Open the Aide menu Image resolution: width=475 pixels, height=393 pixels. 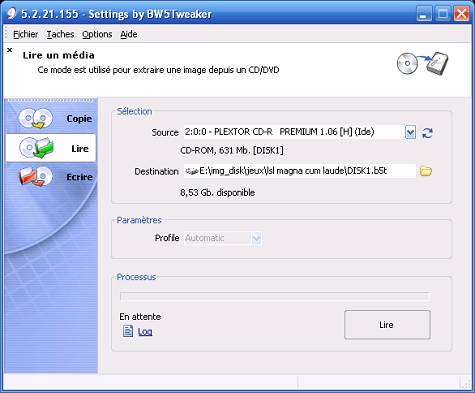click(129, 34)
